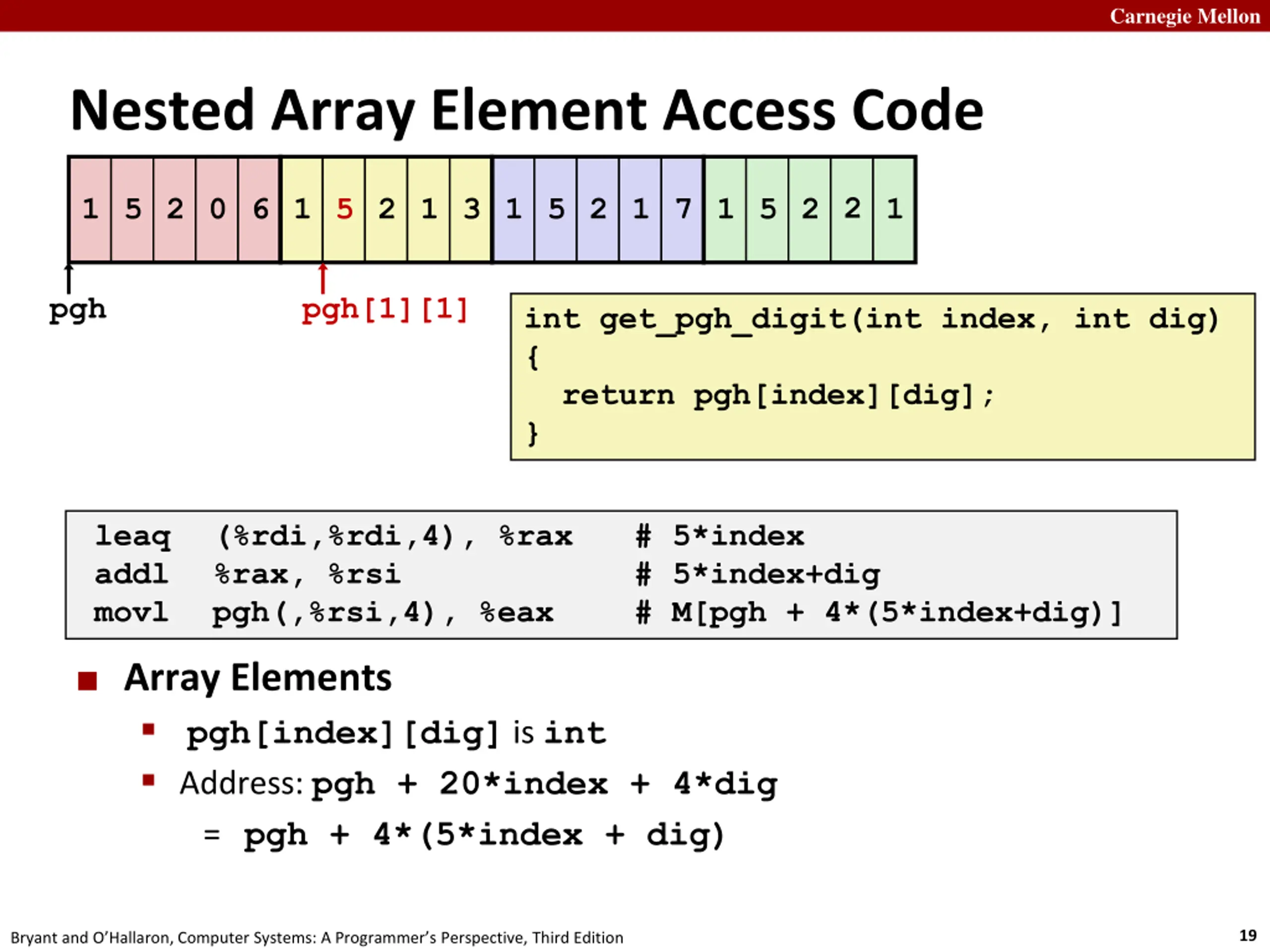Select the red pgh[1][1] label

(x=384, y=311)
